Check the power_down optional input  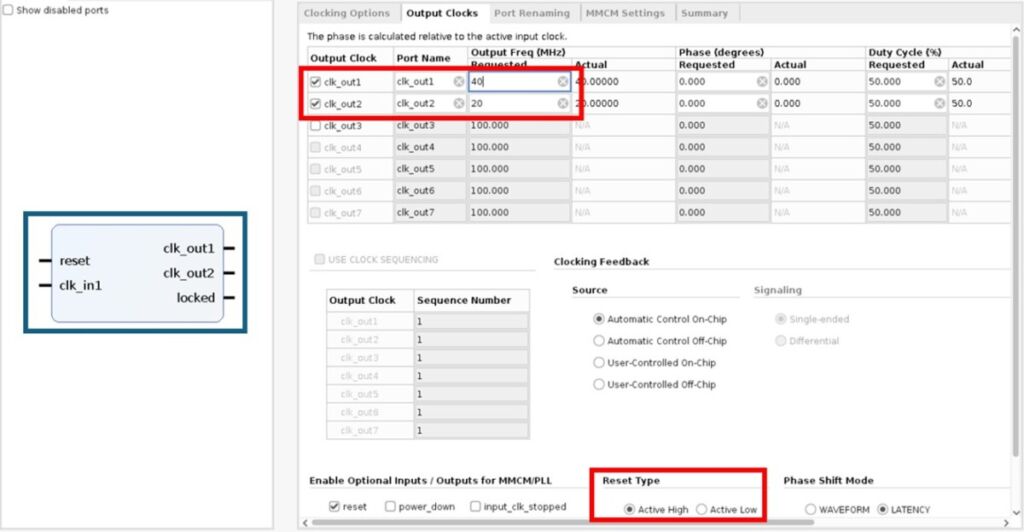tap(390, 507)
